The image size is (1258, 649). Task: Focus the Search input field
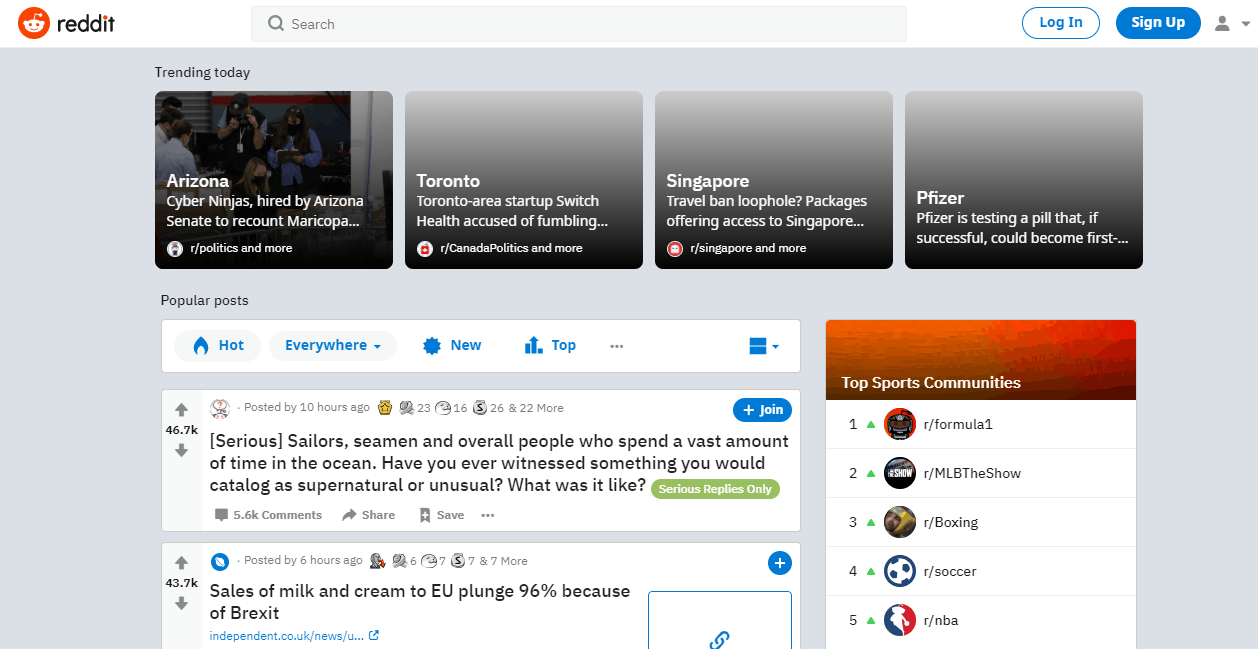coord(578,24)
